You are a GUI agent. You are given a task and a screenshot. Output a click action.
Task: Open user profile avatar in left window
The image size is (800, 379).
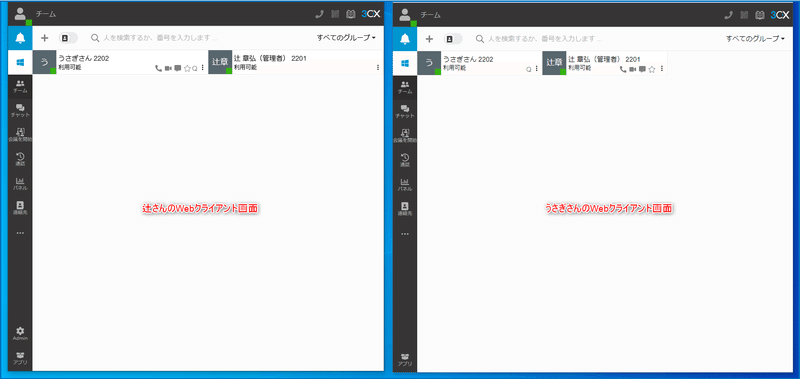tap(21, 14)
